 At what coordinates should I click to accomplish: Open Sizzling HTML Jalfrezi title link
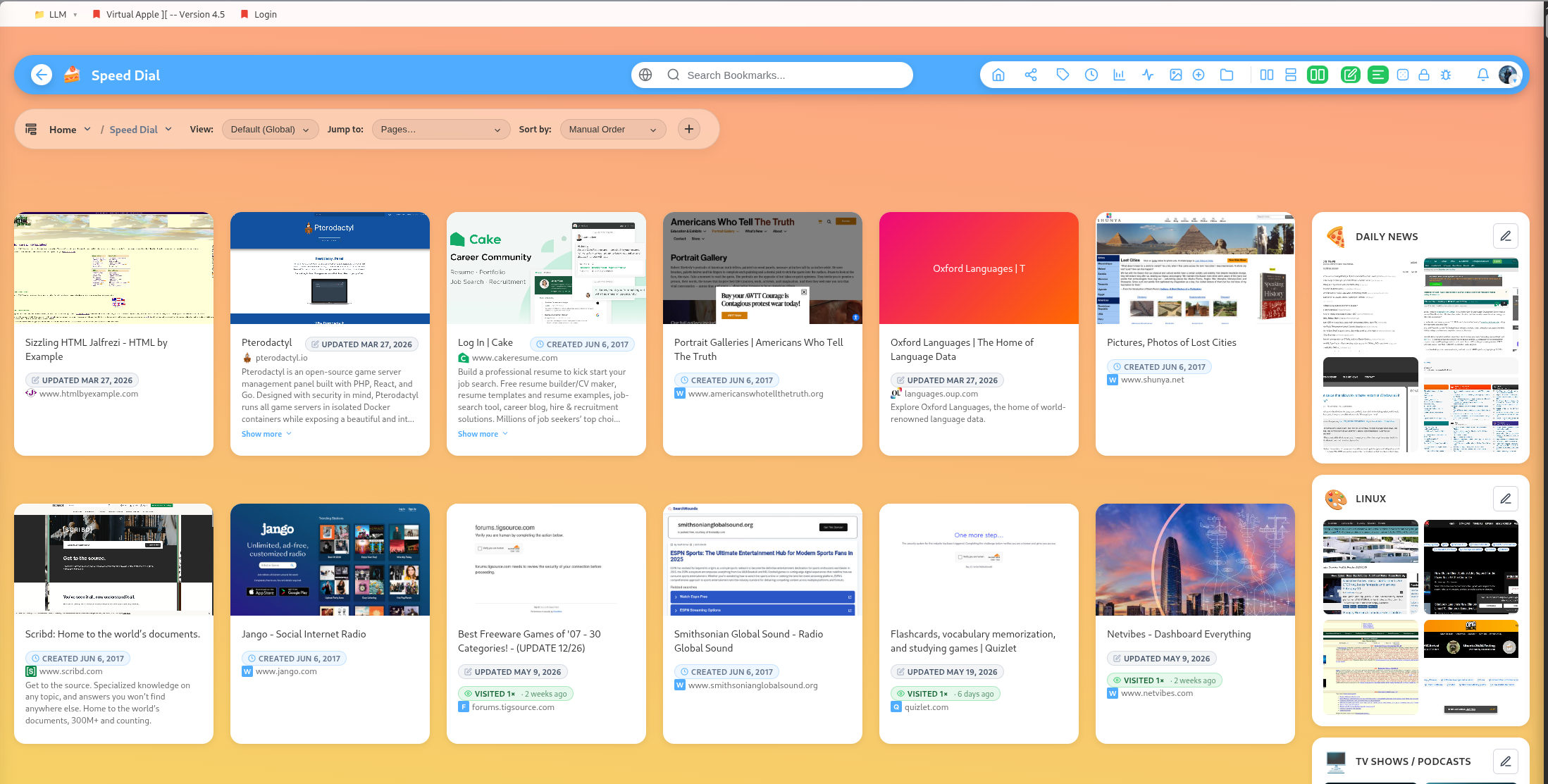click(x=97, y=349)
